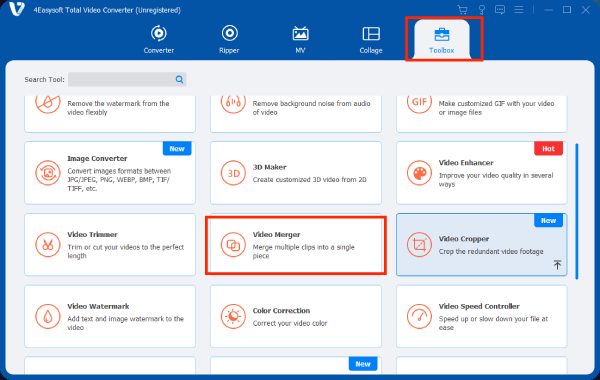Click the register key icon
The image size is (600, 380).
point(481,10)
